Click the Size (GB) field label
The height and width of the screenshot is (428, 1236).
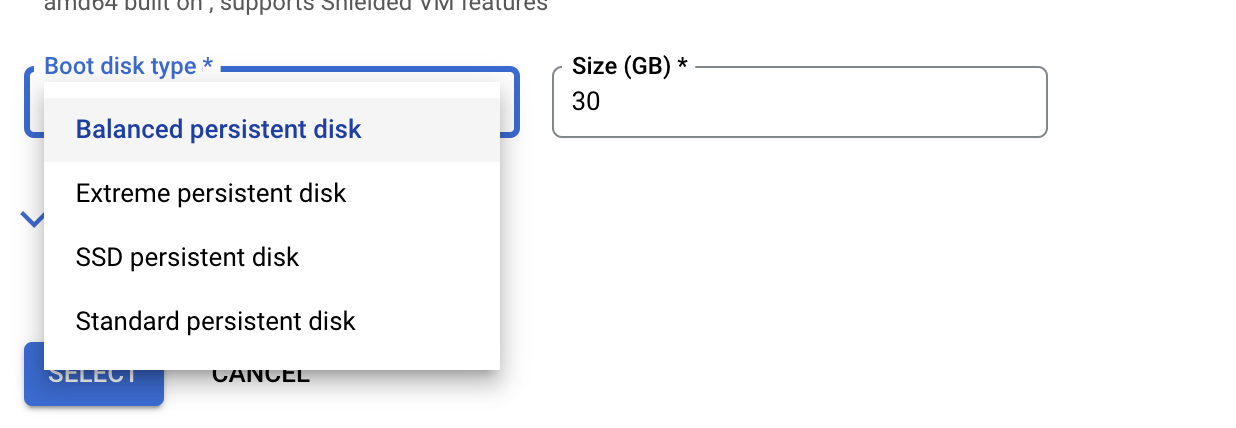629,67
